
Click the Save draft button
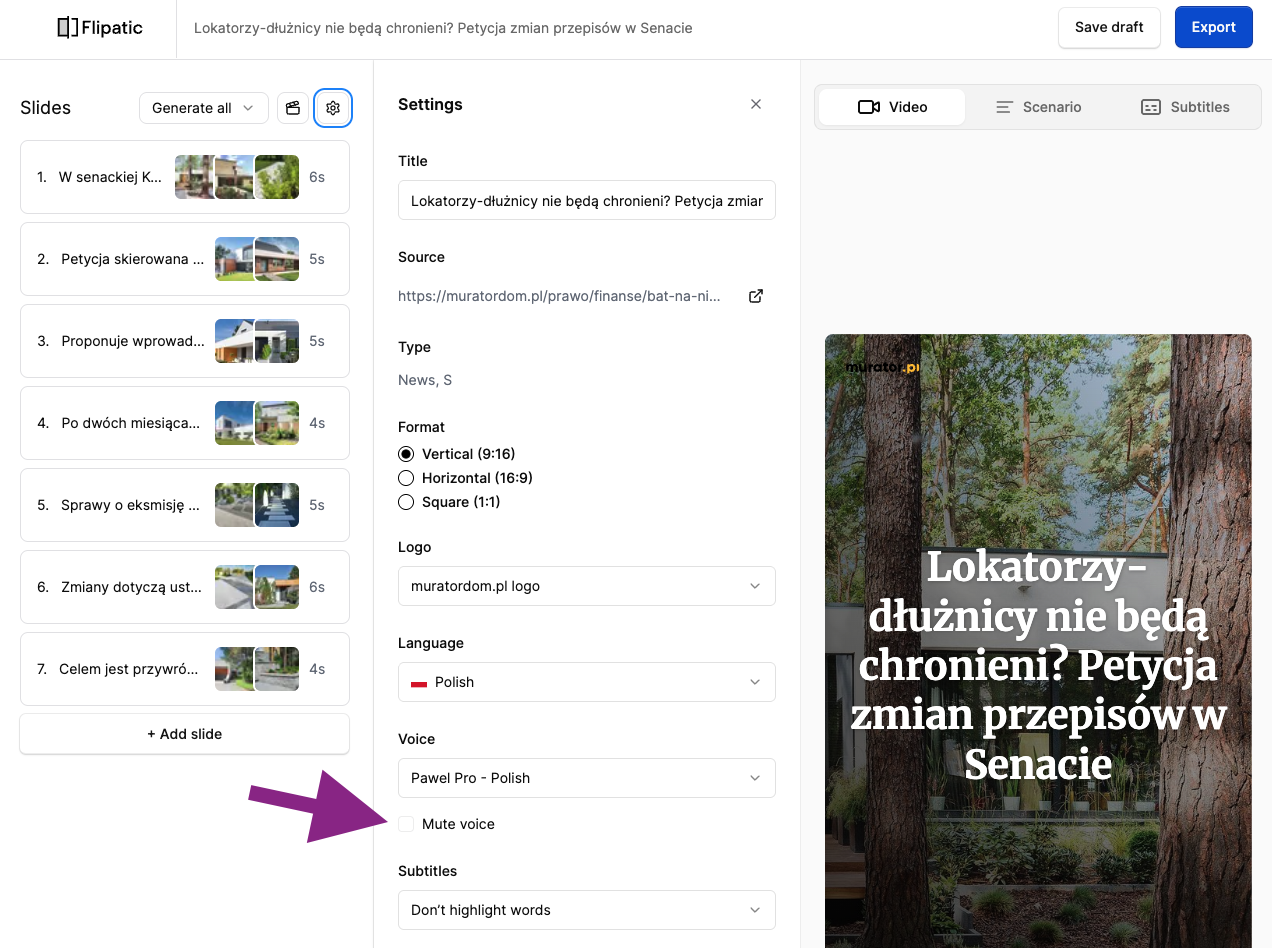(1109, 28)
